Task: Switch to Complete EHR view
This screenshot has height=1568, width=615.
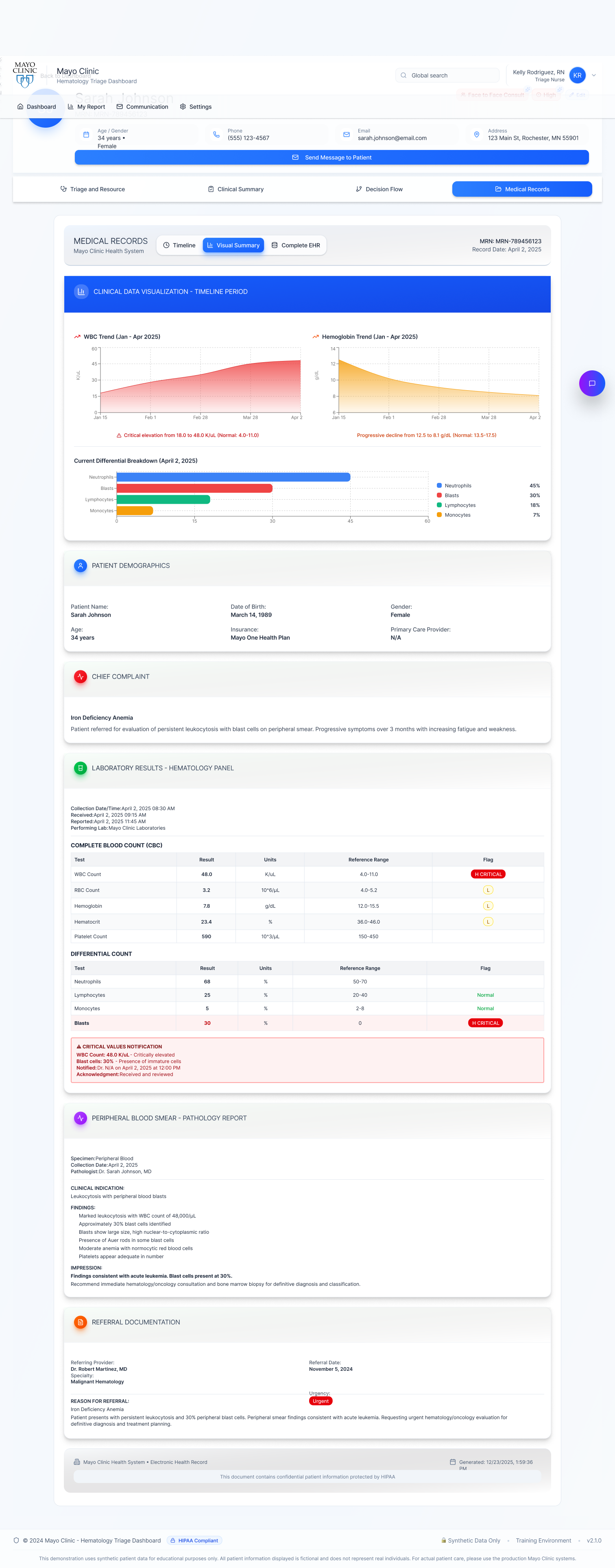Action: (296, 245)
